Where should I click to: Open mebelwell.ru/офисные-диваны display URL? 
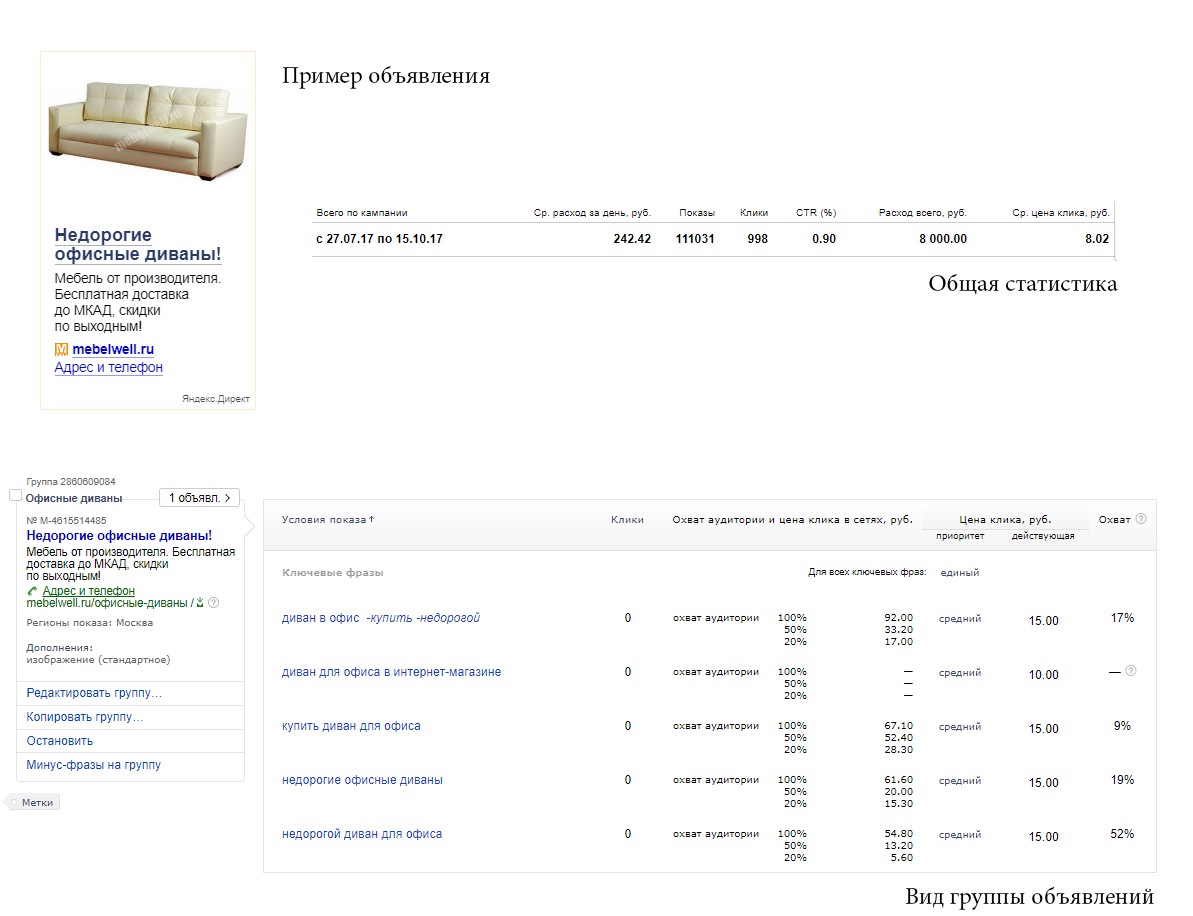coord(107,603)
